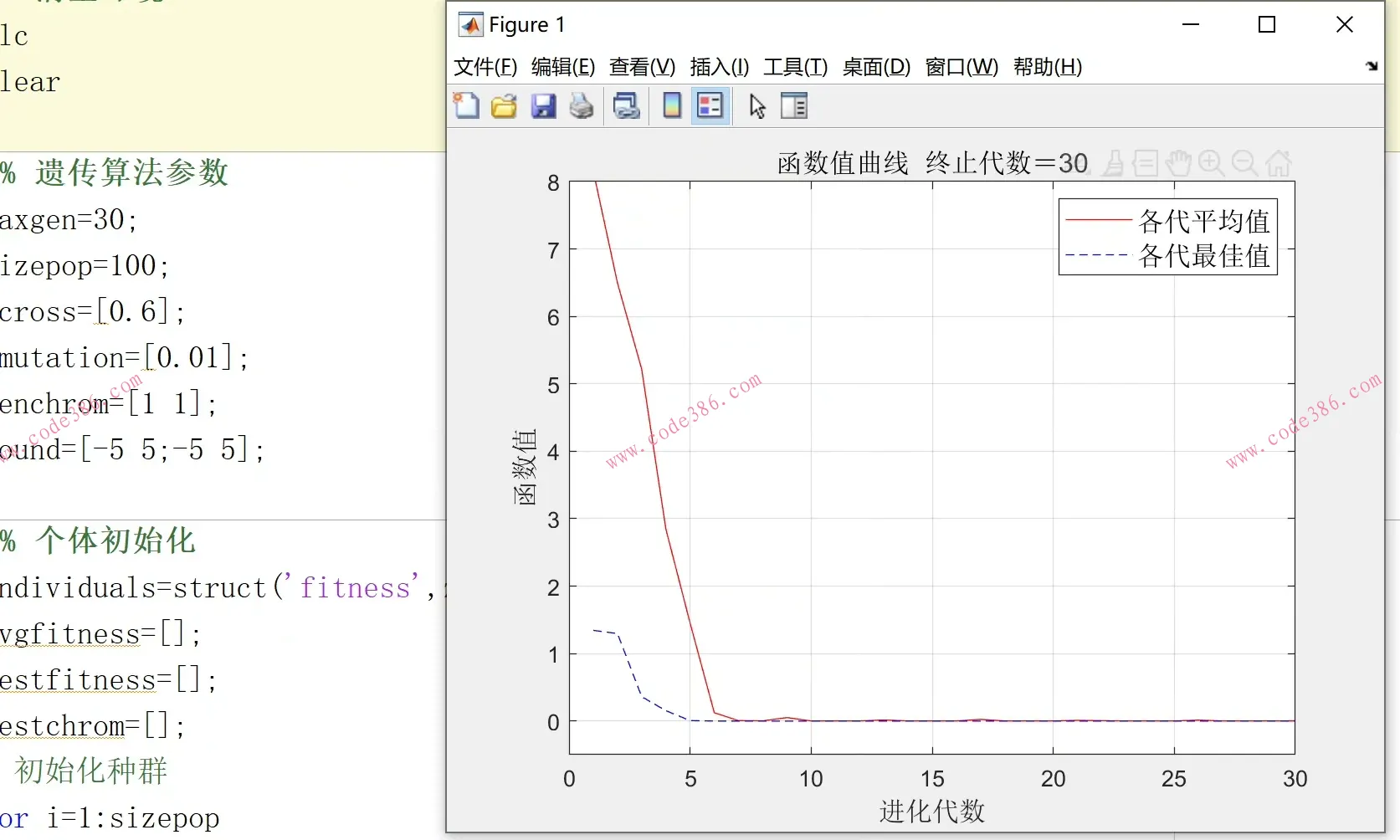This screenshot has height=840, width=1400.
Task: Place cursor on the axgen=30; code line
Action: [x=69, y=220]
